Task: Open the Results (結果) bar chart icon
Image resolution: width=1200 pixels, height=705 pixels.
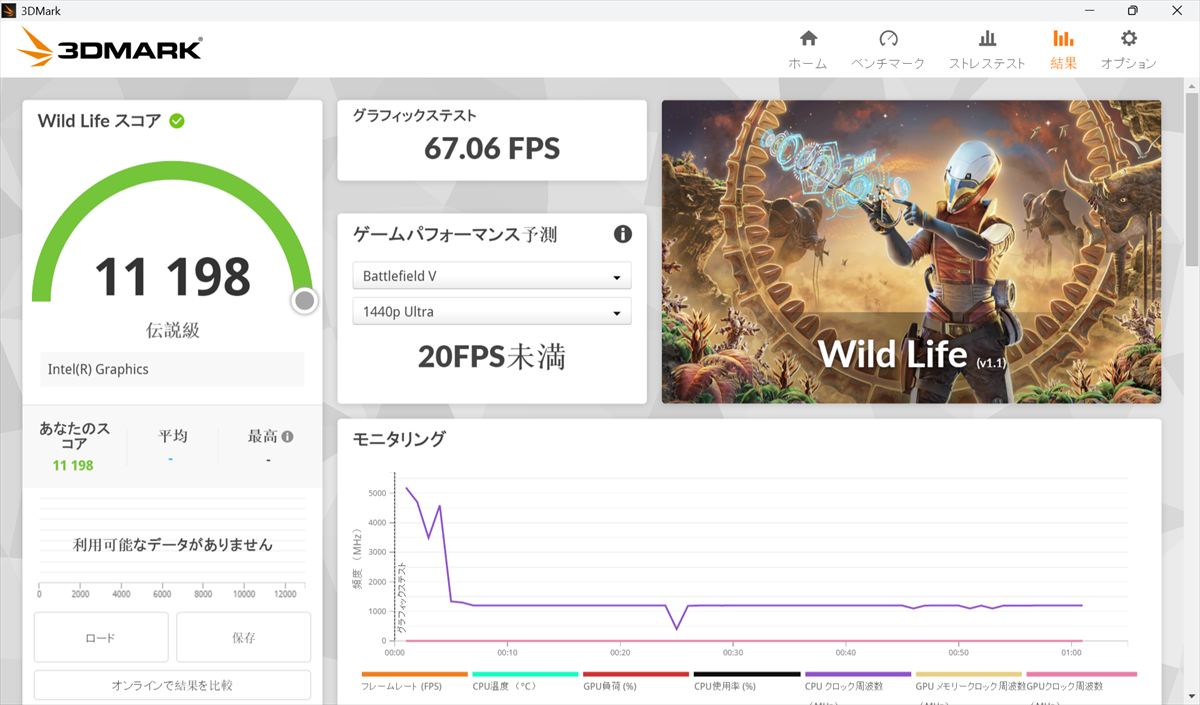Action: coord(1063,40)
